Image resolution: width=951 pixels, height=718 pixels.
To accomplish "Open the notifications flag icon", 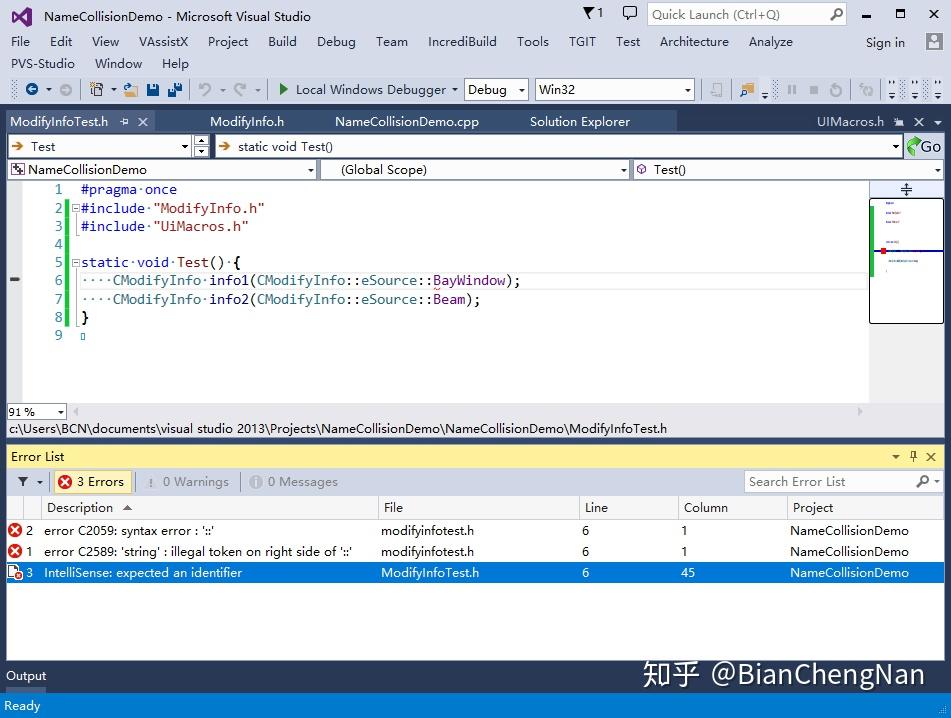I will [592, 14].
